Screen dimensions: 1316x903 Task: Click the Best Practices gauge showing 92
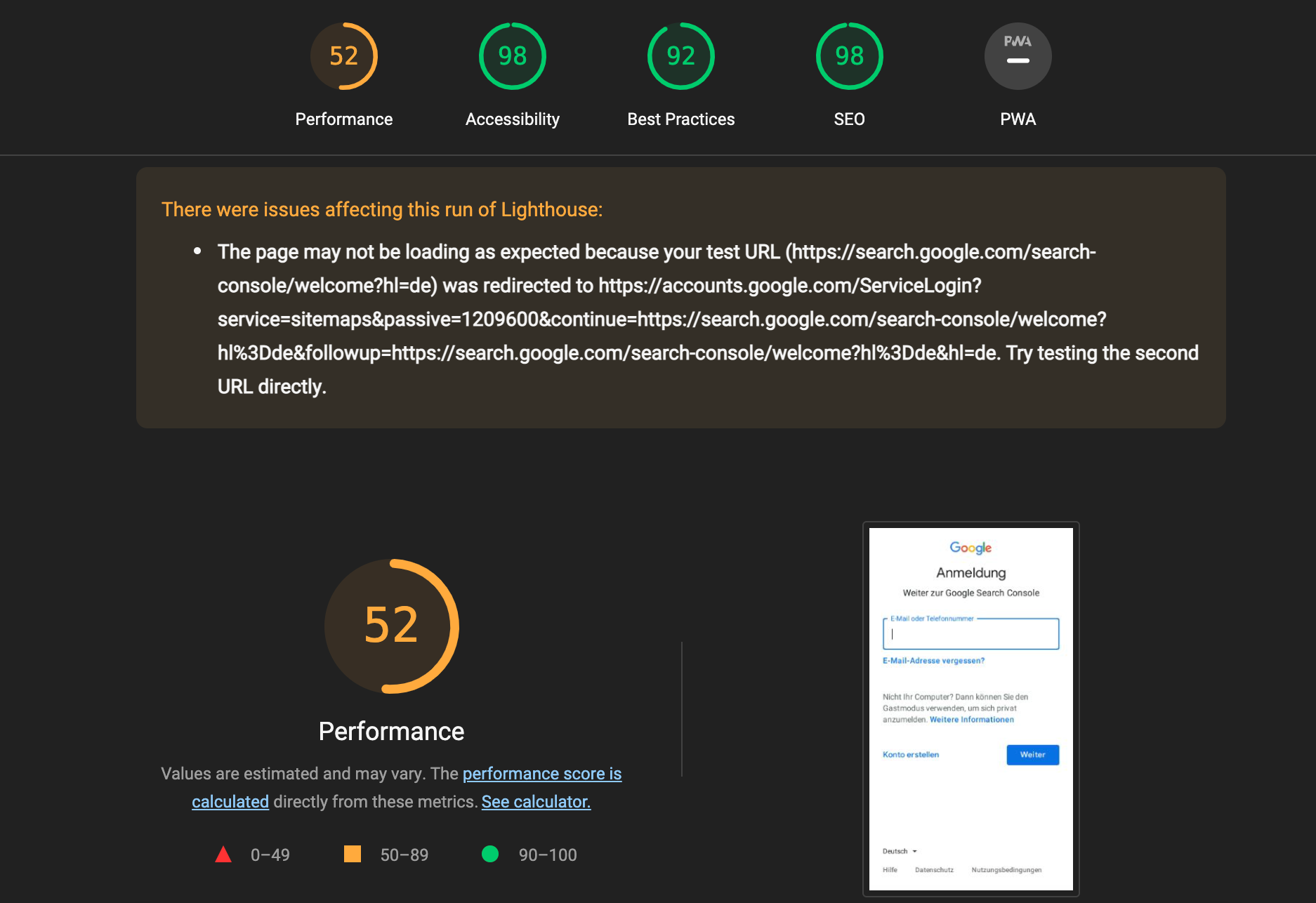tap(681, 56)
